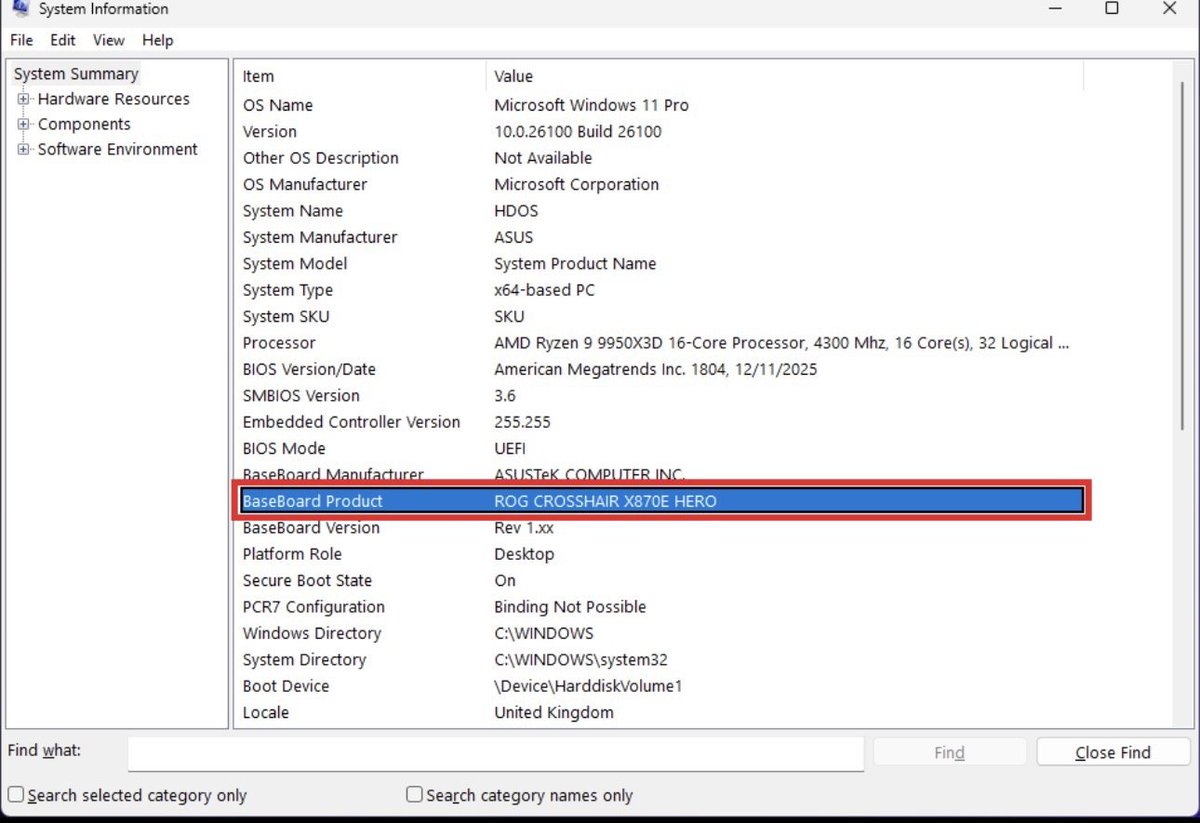Screen dimensions: 1200x823
Task: Open the File menu
Action: point(21,40)
